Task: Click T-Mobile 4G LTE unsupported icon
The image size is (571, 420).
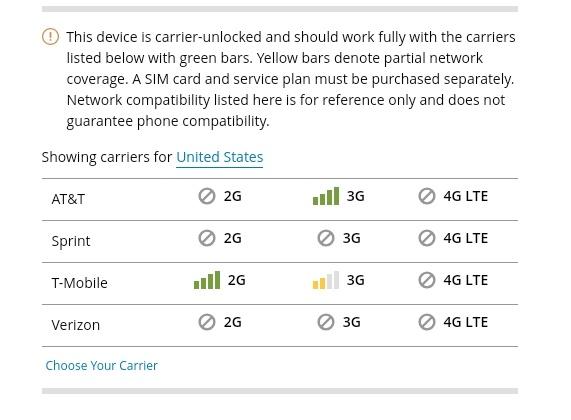Action: point(427,280)
